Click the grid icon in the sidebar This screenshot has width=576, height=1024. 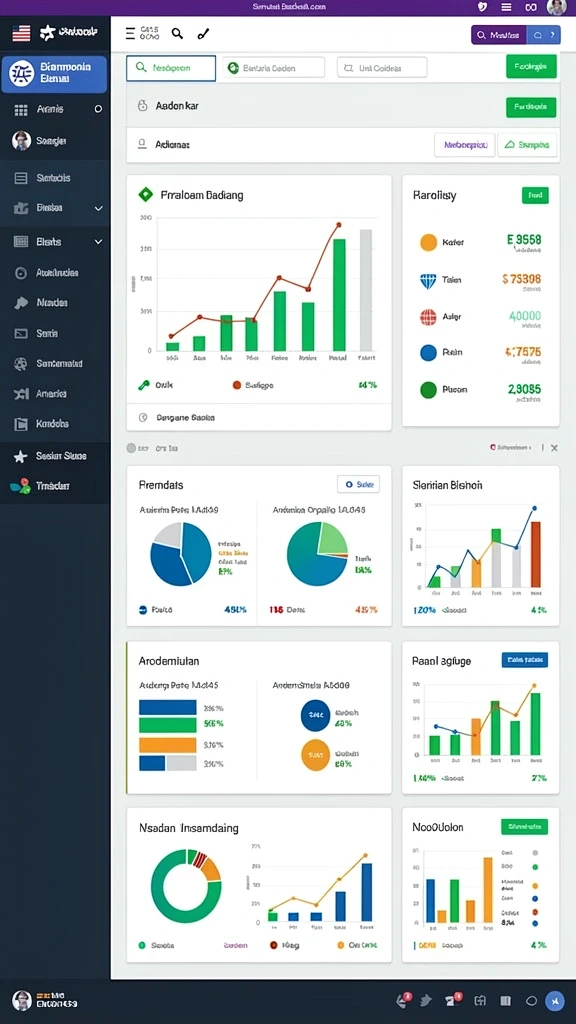[x=21, y=110]
